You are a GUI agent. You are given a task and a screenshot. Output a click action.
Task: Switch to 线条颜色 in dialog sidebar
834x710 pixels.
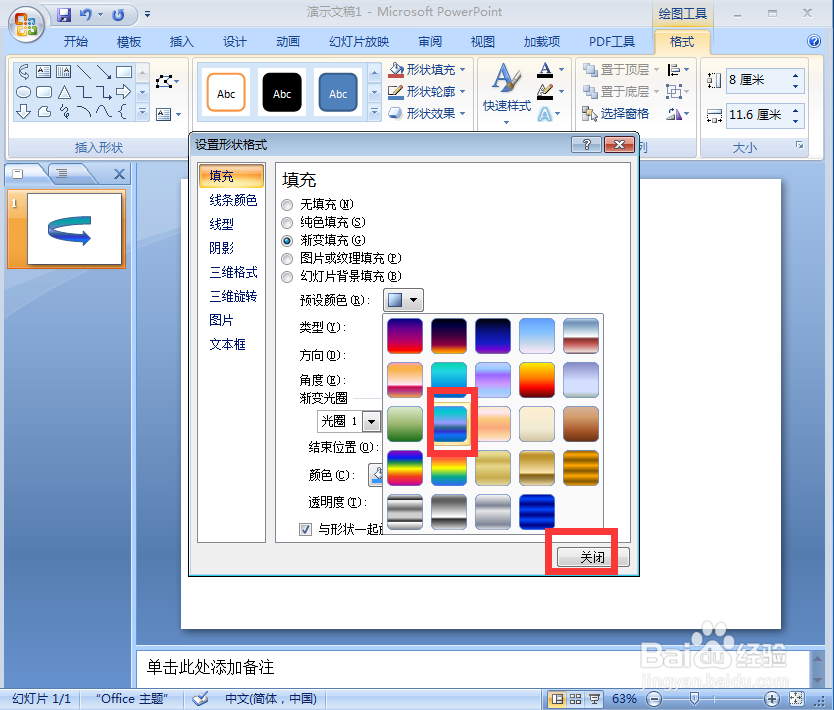tap(233, 200)
